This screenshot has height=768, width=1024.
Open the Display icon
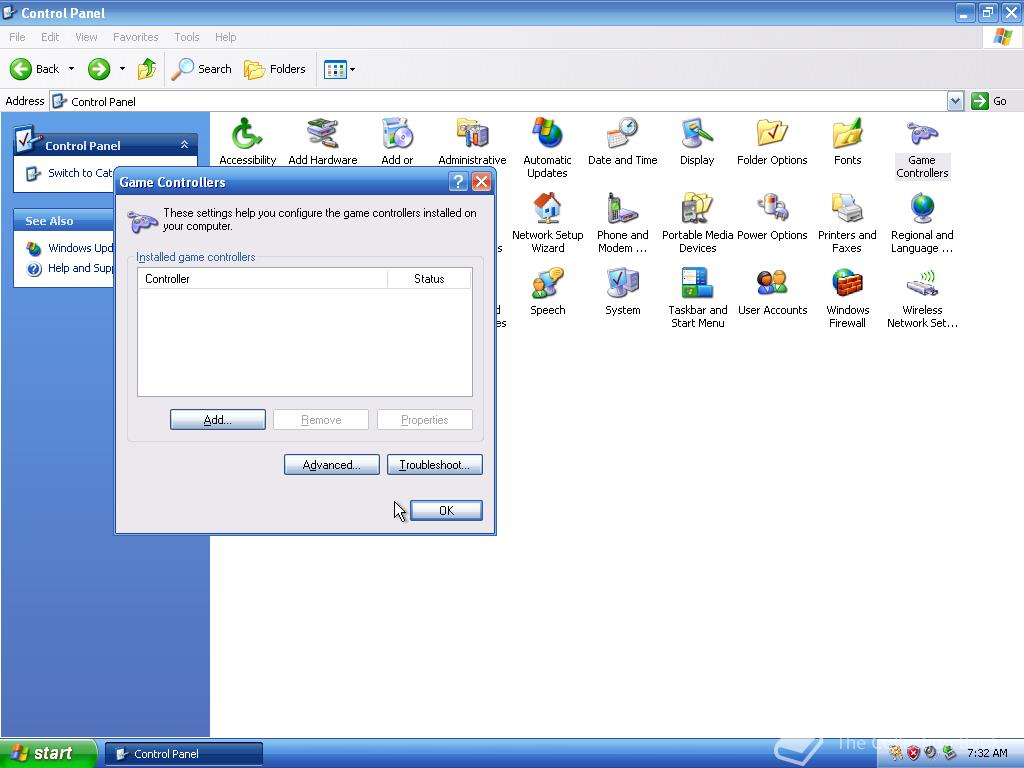click(x=697, y=140)
